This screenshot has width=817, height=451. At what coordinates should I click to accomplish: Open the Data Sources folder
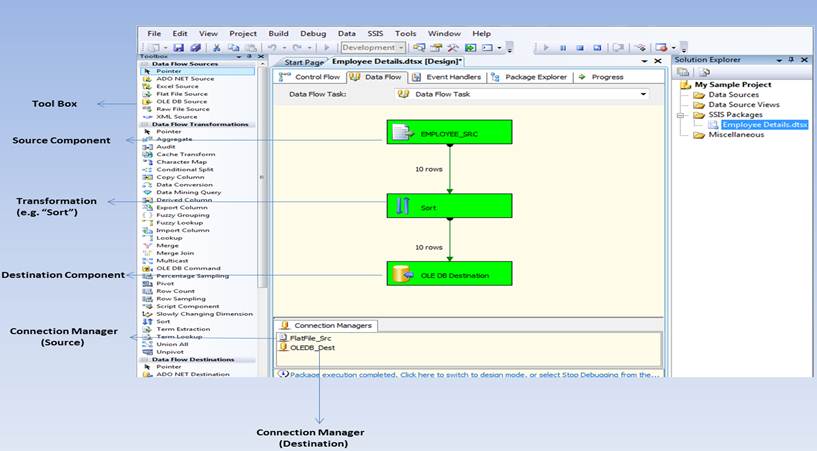[x=733, y=95]
